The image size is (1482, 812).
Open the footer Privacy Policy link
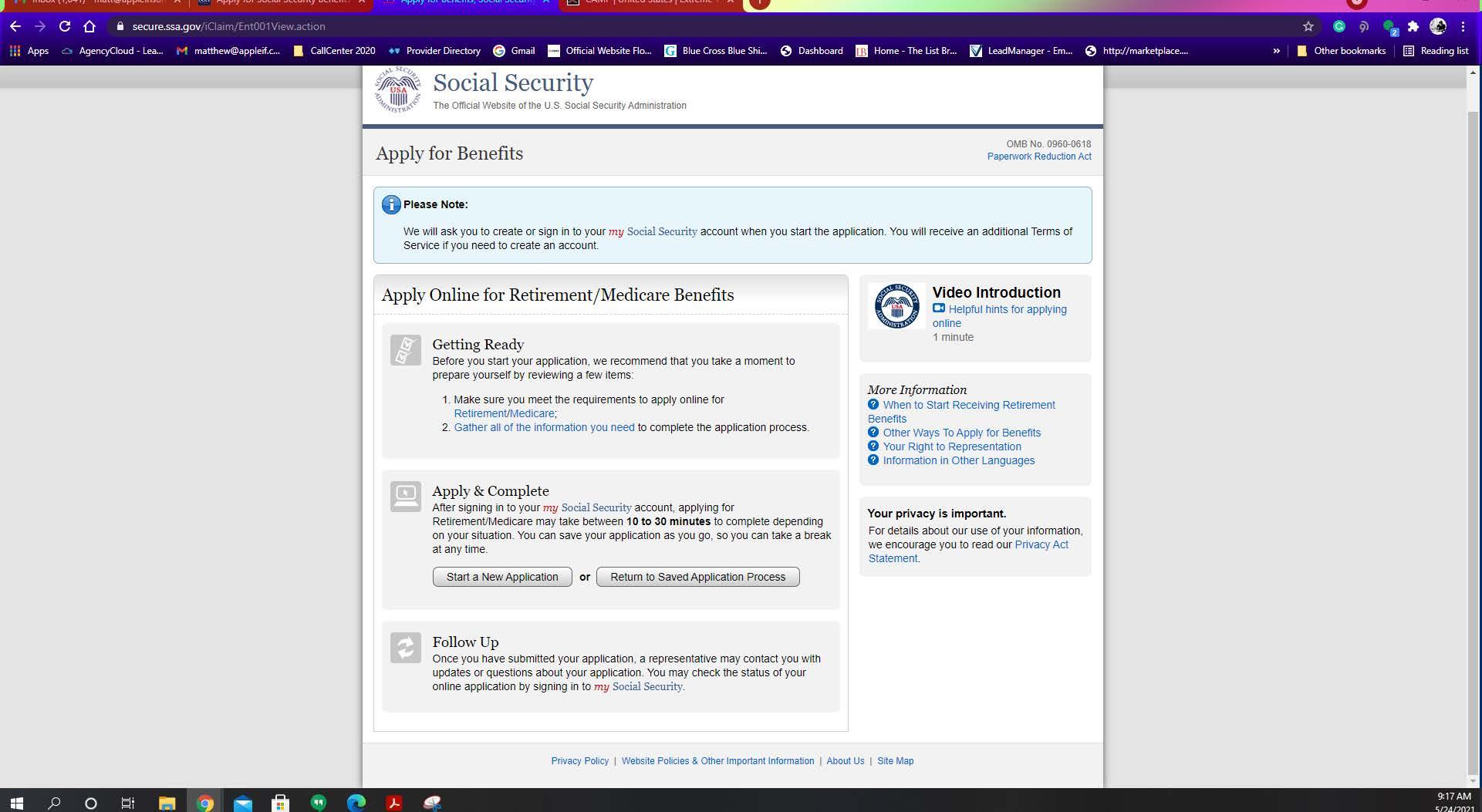point(579,761)
